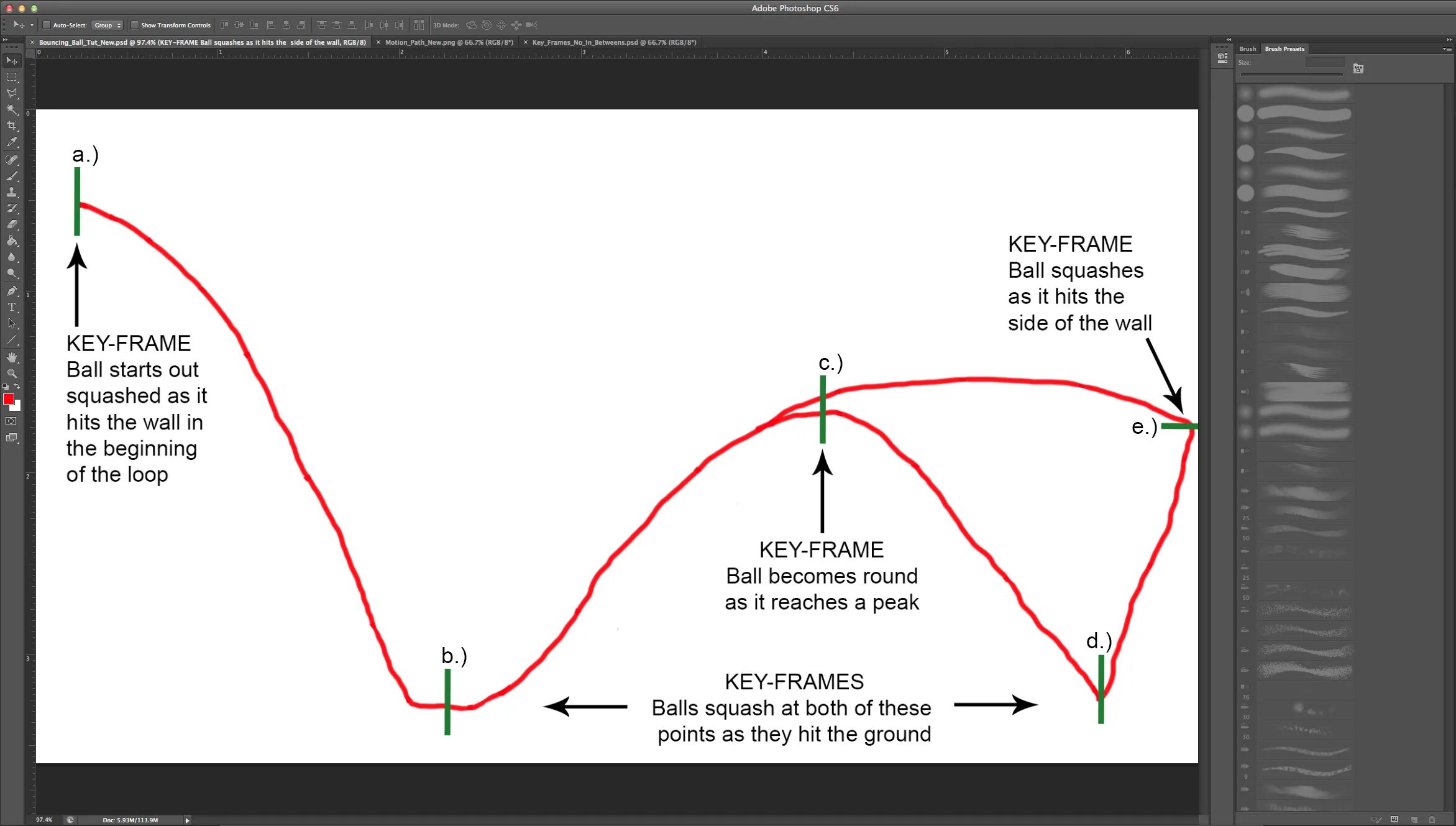Click the red foreground color swatch
Image resolution: width=1456 pixels, height=826 pixels.
click(x=9, y=400)
